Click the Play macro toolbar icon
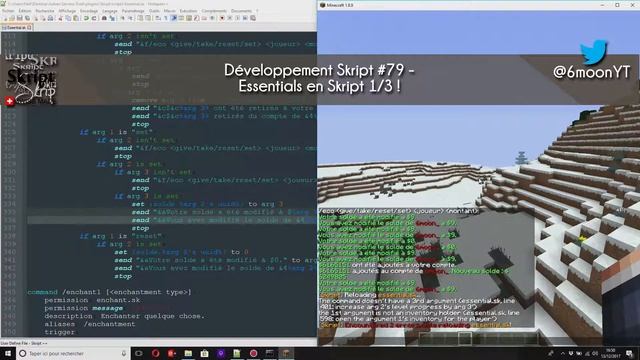The height and width of the screenshot is (360, 640). [x=237, y=18]
